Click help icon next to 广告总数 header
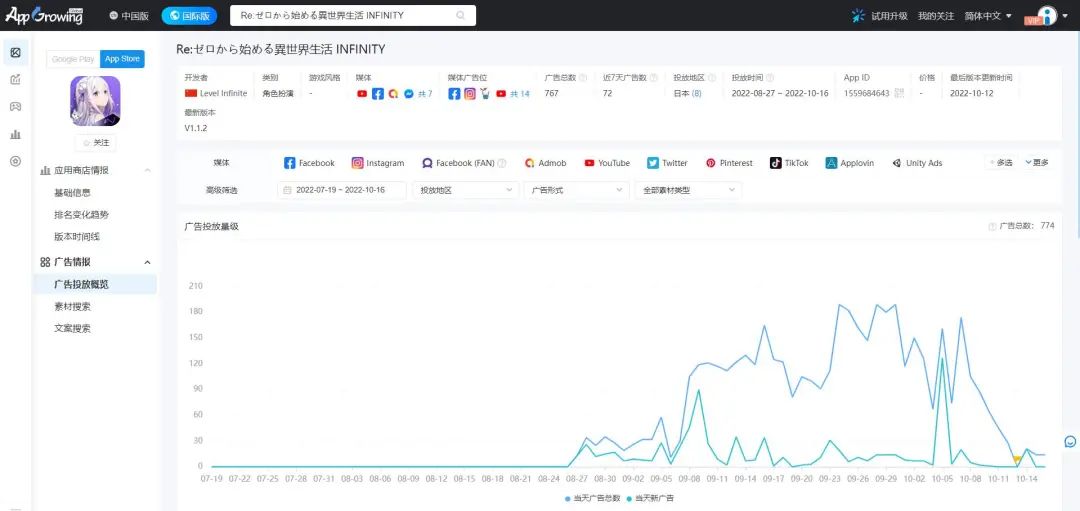 tap(583, 78)
